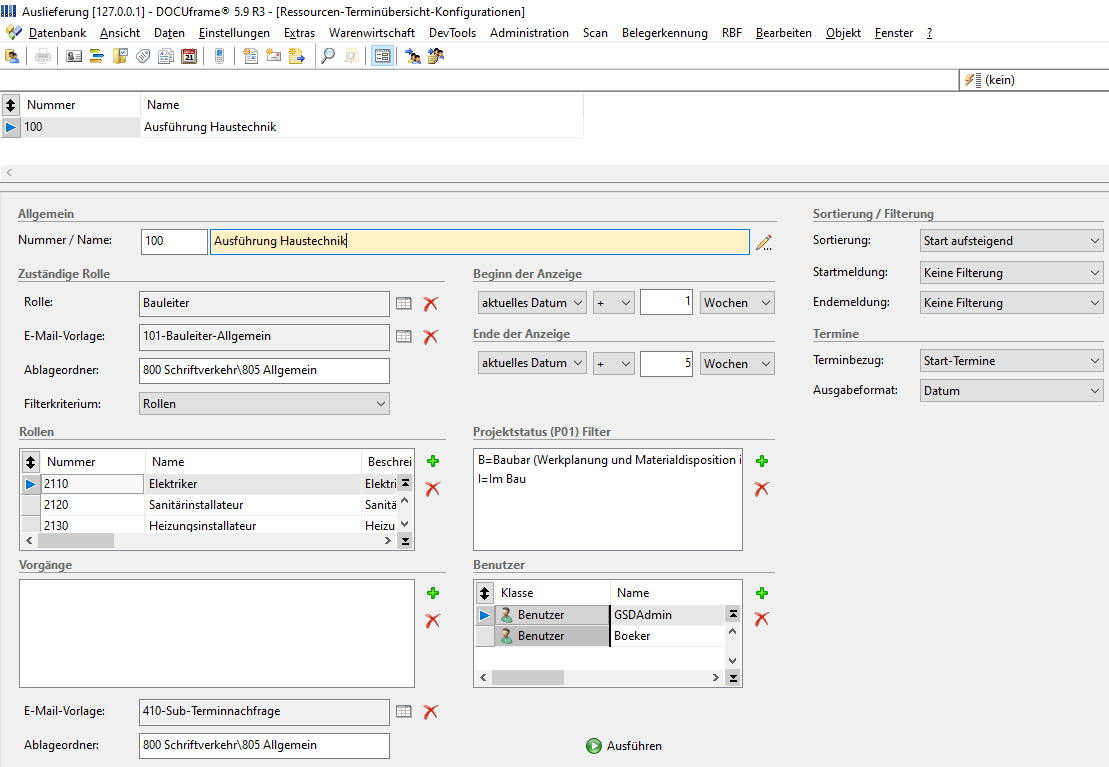Viewport: 1109px width, 767px height.
Task: Open lookup icon for 410-Sub-Terminnachfrage
Action: pyautogui.click(x=404, y=712)
